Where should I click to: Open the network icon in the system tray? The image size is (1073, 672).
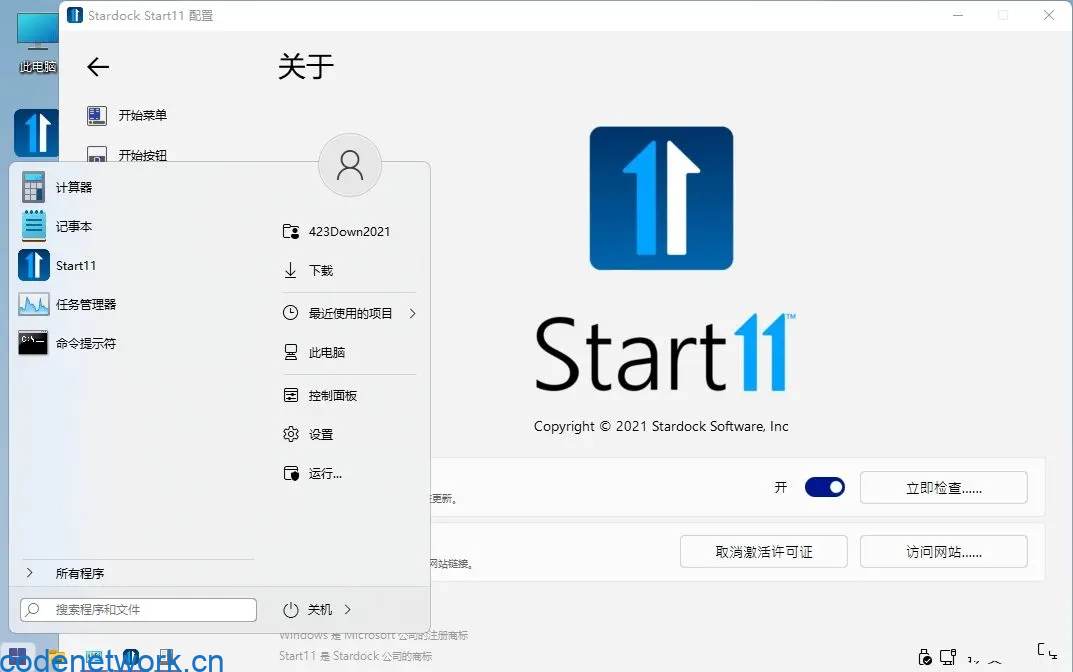pyautogui.click(x=947, y=656)
